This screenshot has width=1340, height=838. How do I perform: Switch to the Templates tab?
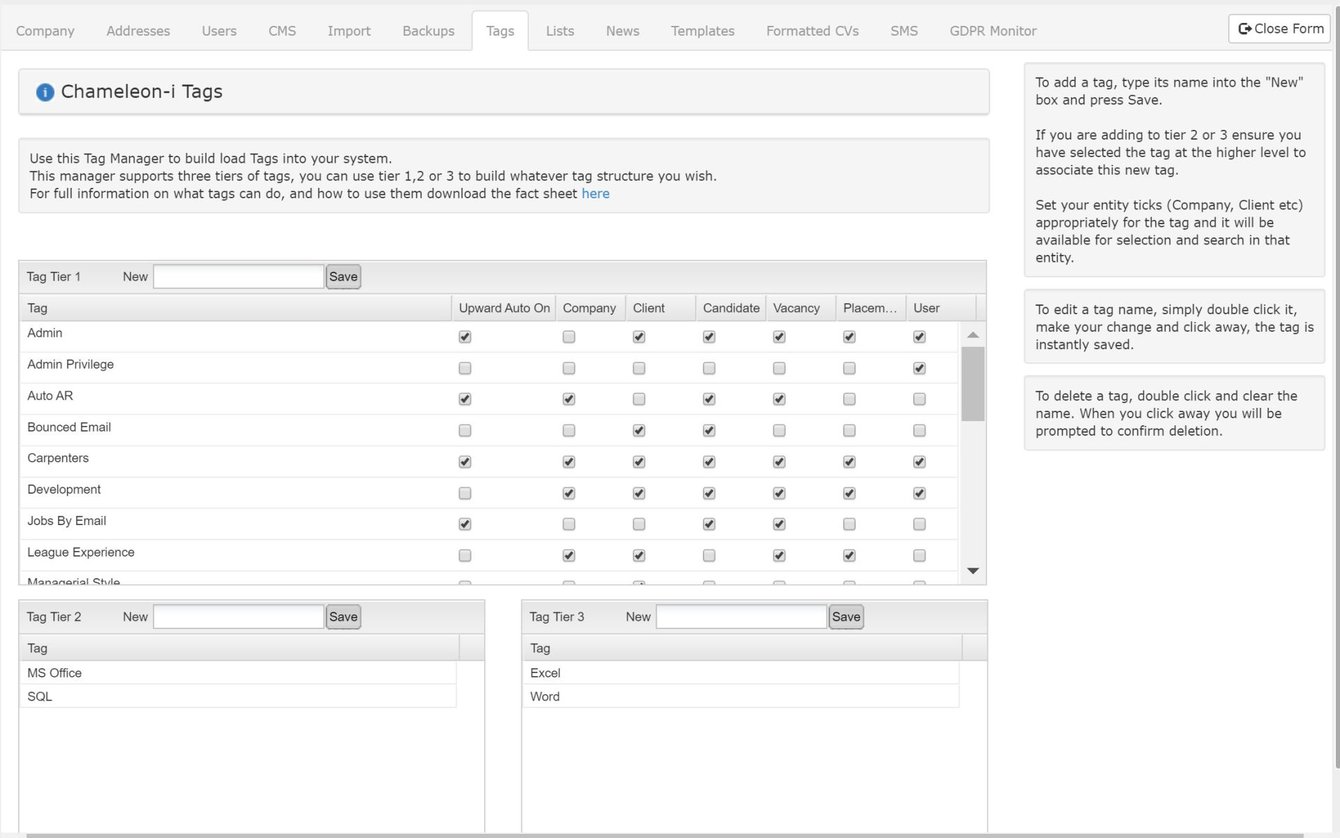click(x=702, y=30)
